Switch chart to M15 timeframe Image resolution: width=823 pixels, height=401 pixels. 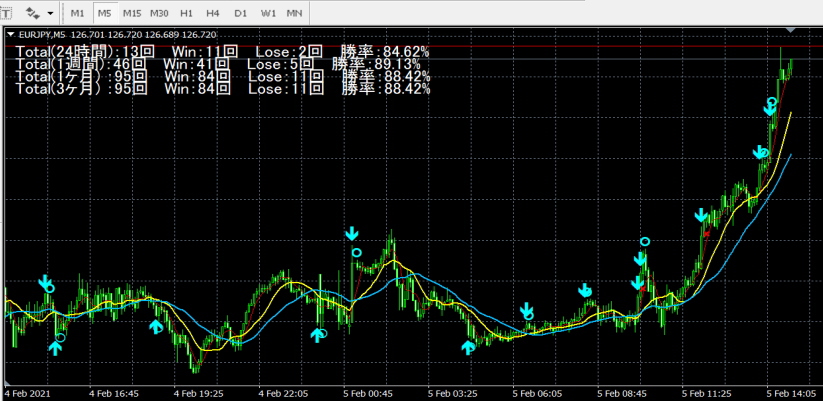(x=132, y=13)
